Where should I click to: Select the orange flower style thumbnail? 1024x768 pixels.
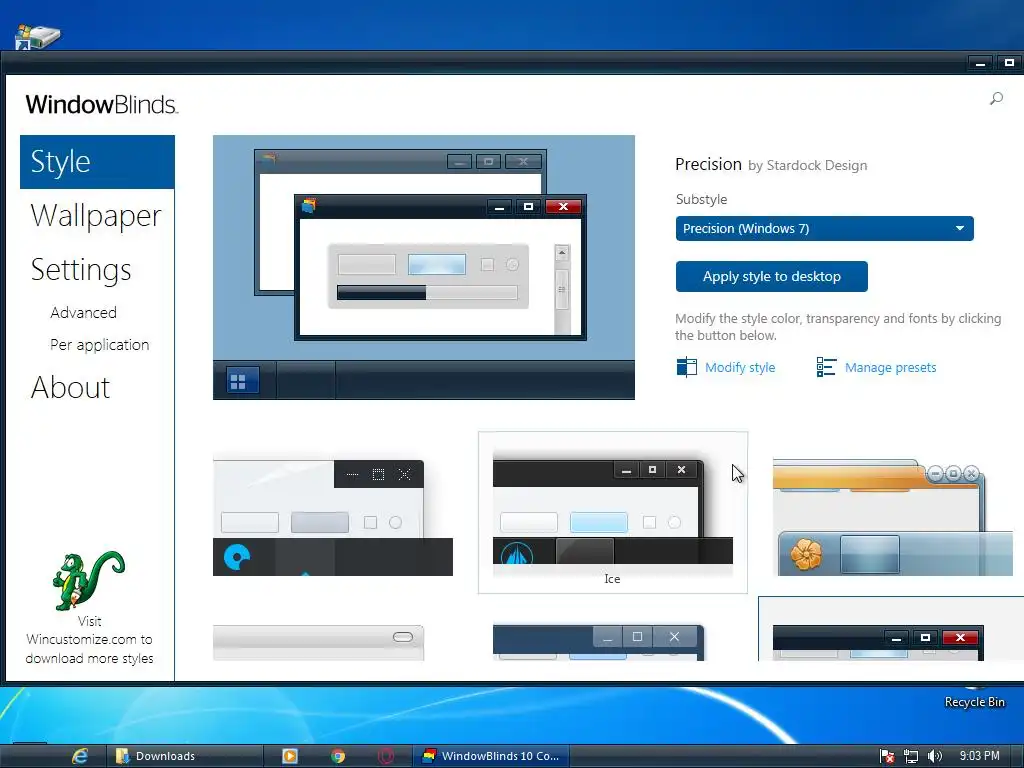(892, 517)
